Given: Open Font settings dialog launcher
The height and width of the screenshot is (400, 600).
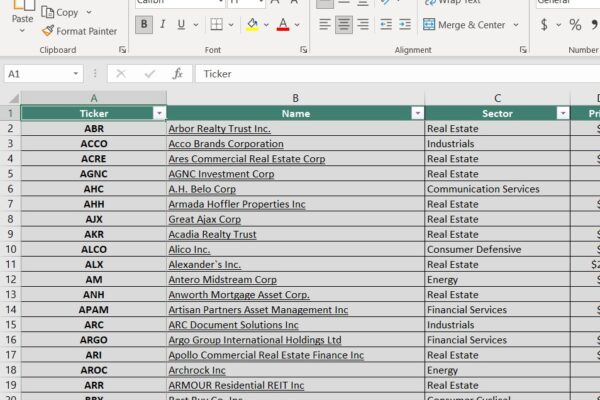Looking at the screenshot, I should (x=303, y=50).
